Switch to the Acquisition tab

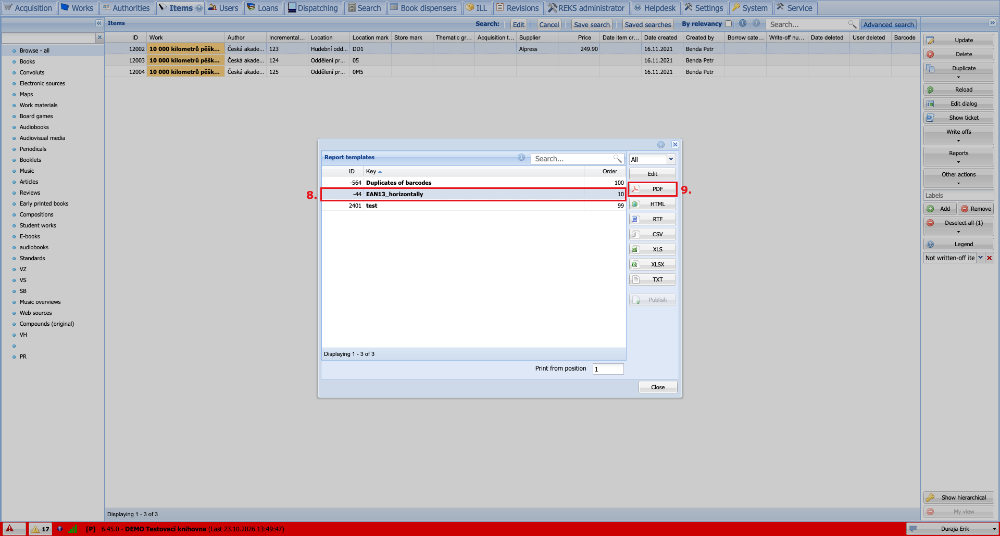click(28, 8)
